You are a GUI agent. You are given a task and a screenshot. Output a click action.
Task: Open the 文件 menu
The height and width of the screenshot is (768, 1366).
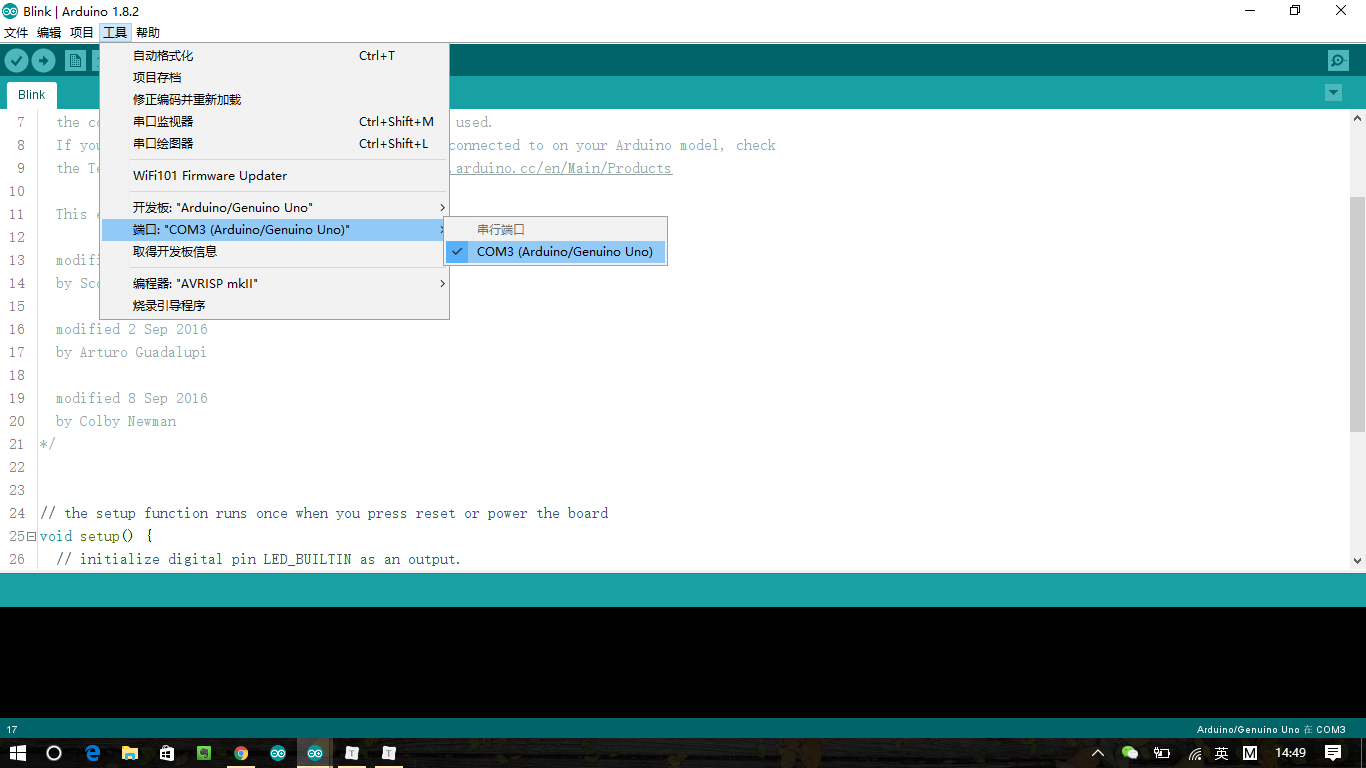[x=16, y=33]
